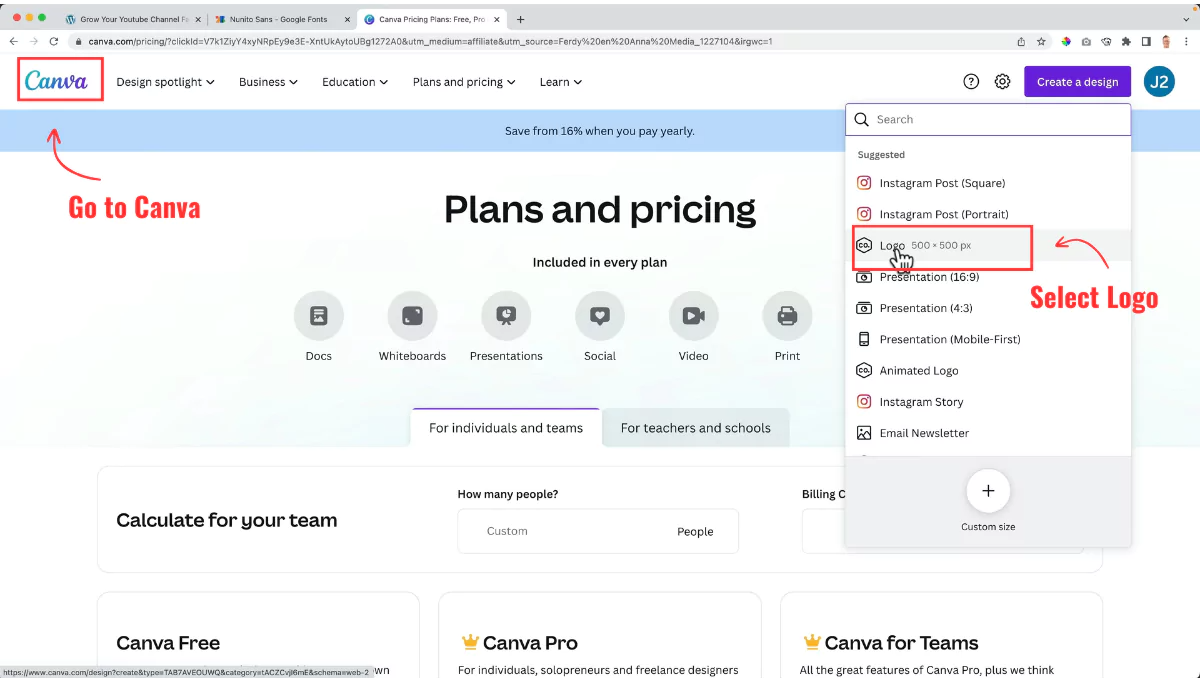
Task: Select For individuals and teams tab
Action: click(x=506, y=428)
